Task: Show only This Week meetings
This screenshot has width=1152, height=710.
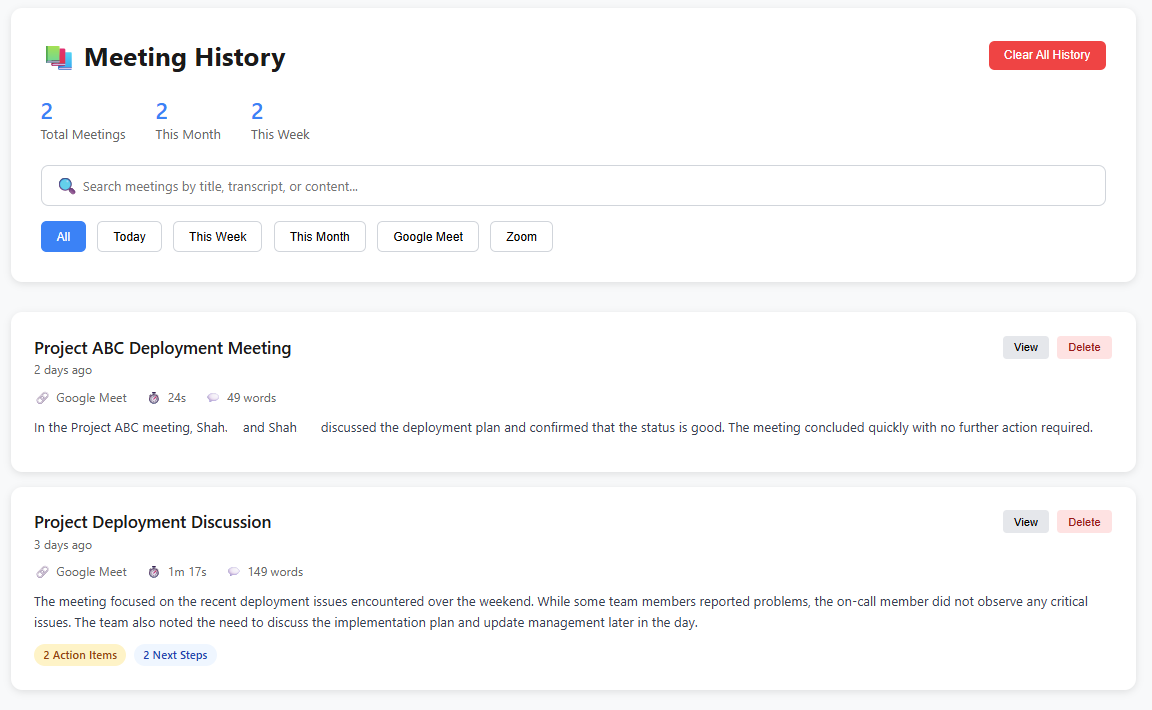Action: coord(217,237)
